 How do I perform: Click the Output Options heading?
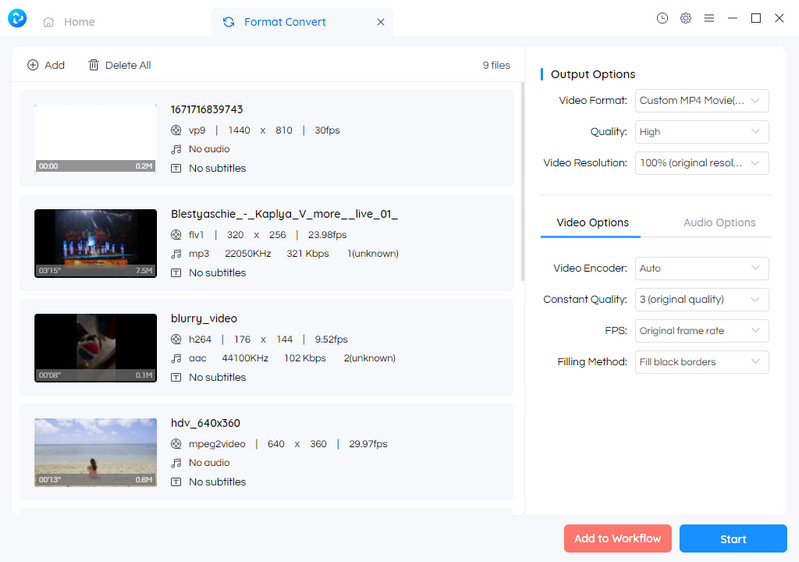(x=593, y=74)
